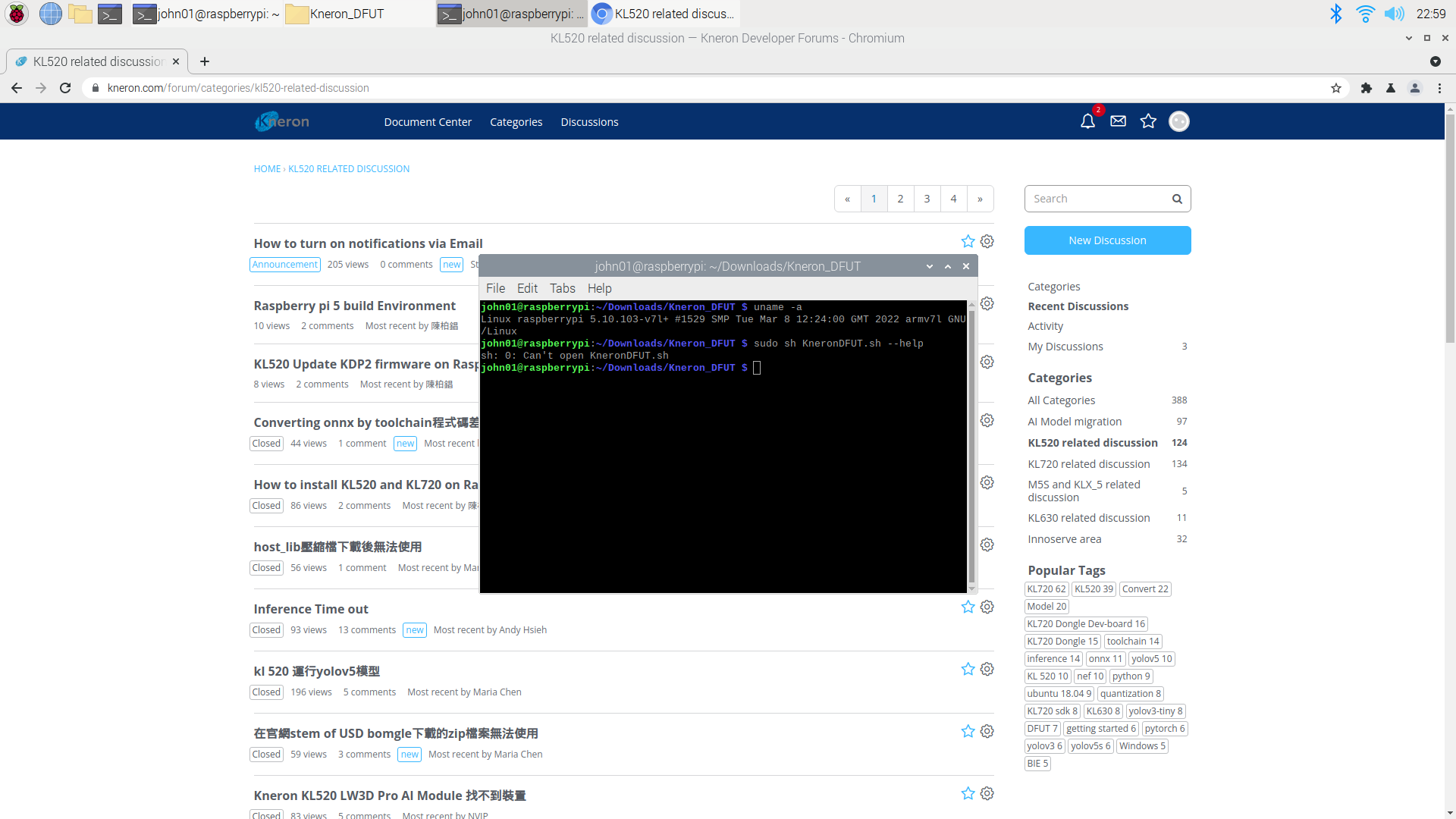This screenshot has height=819, width=1456.
Task: Open options gear for 'KL520 Update KDP2 firmware'
Action: point(987,362)
